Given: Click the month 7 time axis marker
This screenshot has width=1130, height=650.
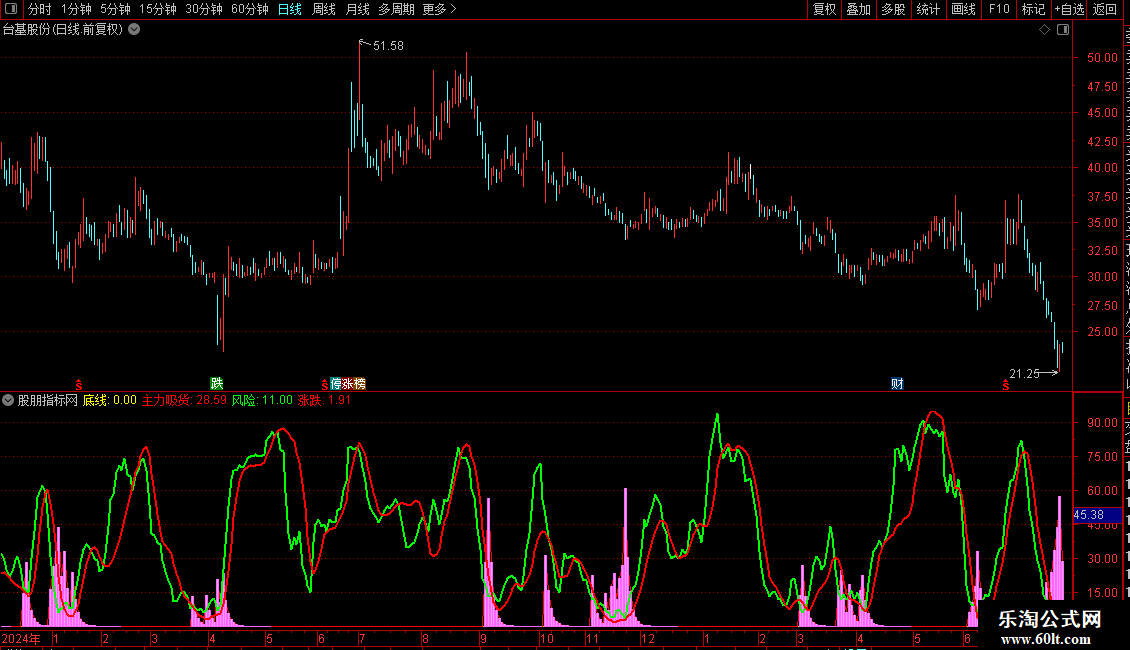Looking at the screenshot, I should [x=362, y=638].
